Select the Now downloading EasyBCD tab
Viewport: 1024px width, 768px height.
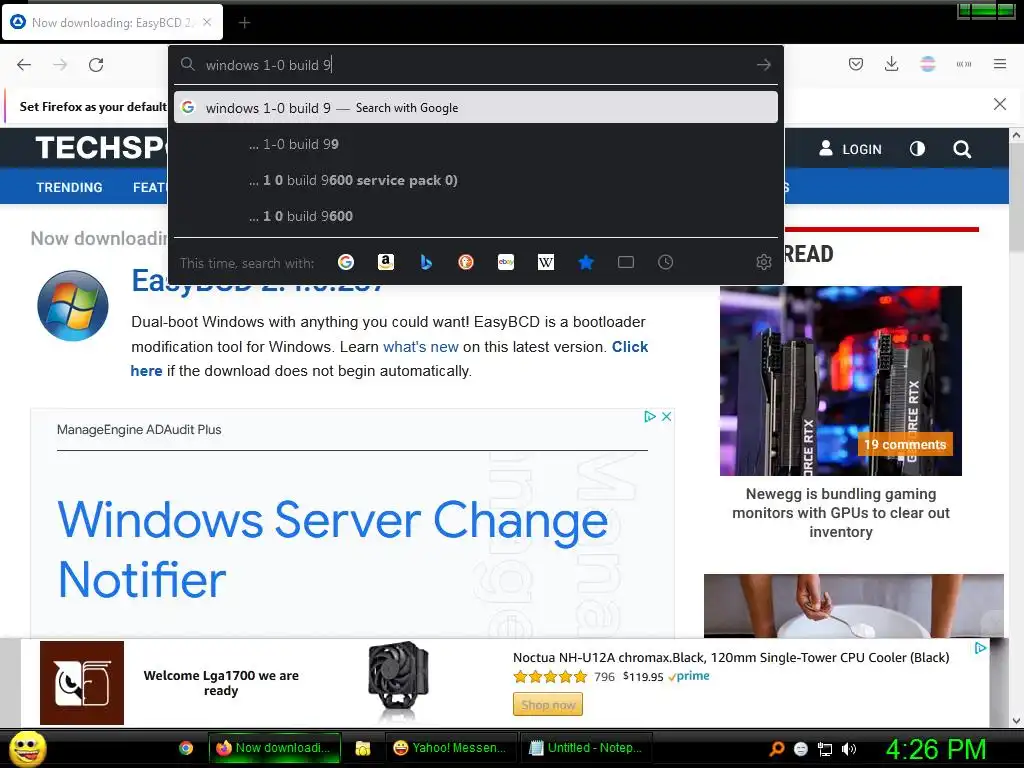pos(112,22)
